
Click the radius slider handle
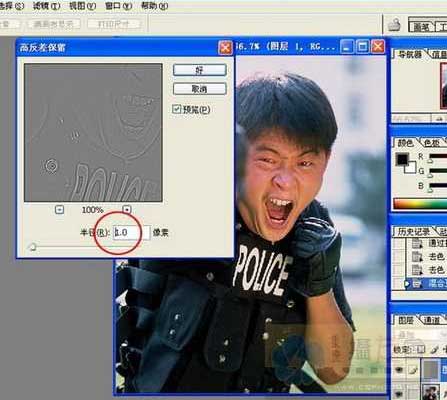coord(32,247)
